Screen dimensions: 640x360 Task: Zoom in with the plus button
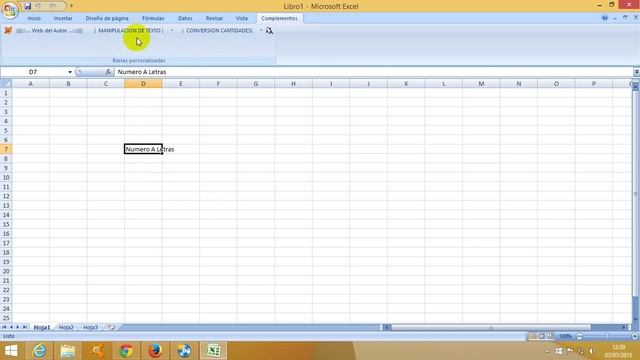coord(635,336)
